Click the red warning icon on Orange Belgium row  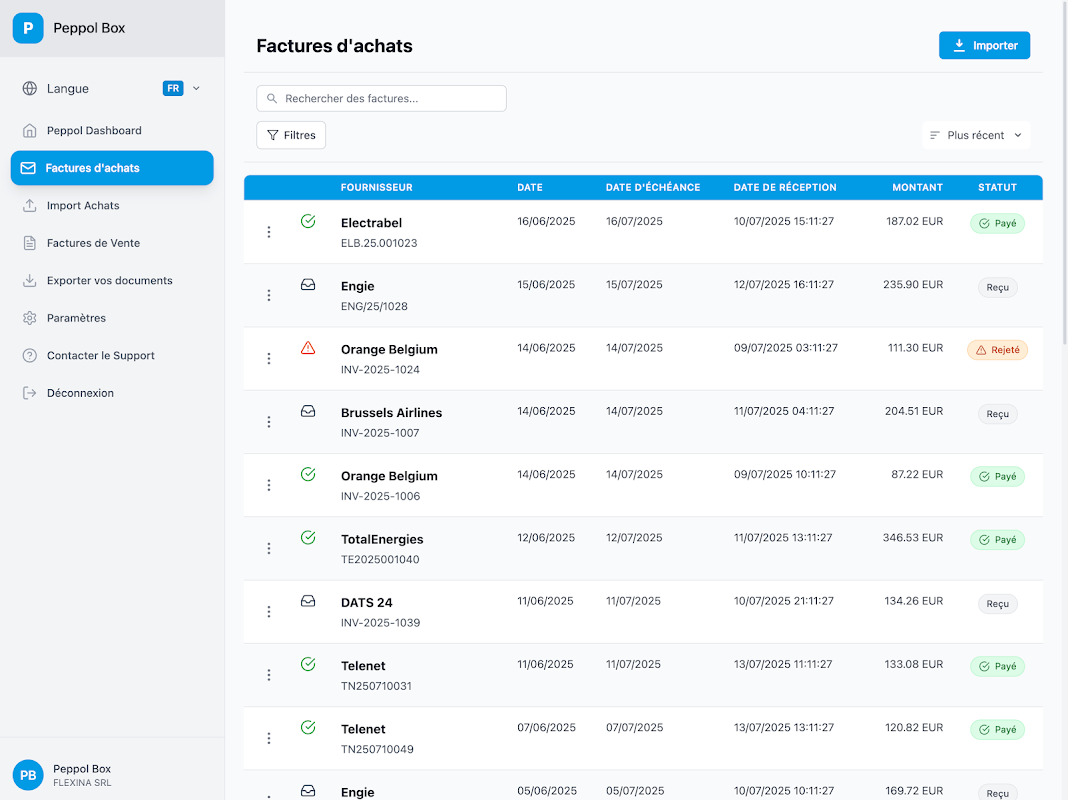click(x=308, y=348)
